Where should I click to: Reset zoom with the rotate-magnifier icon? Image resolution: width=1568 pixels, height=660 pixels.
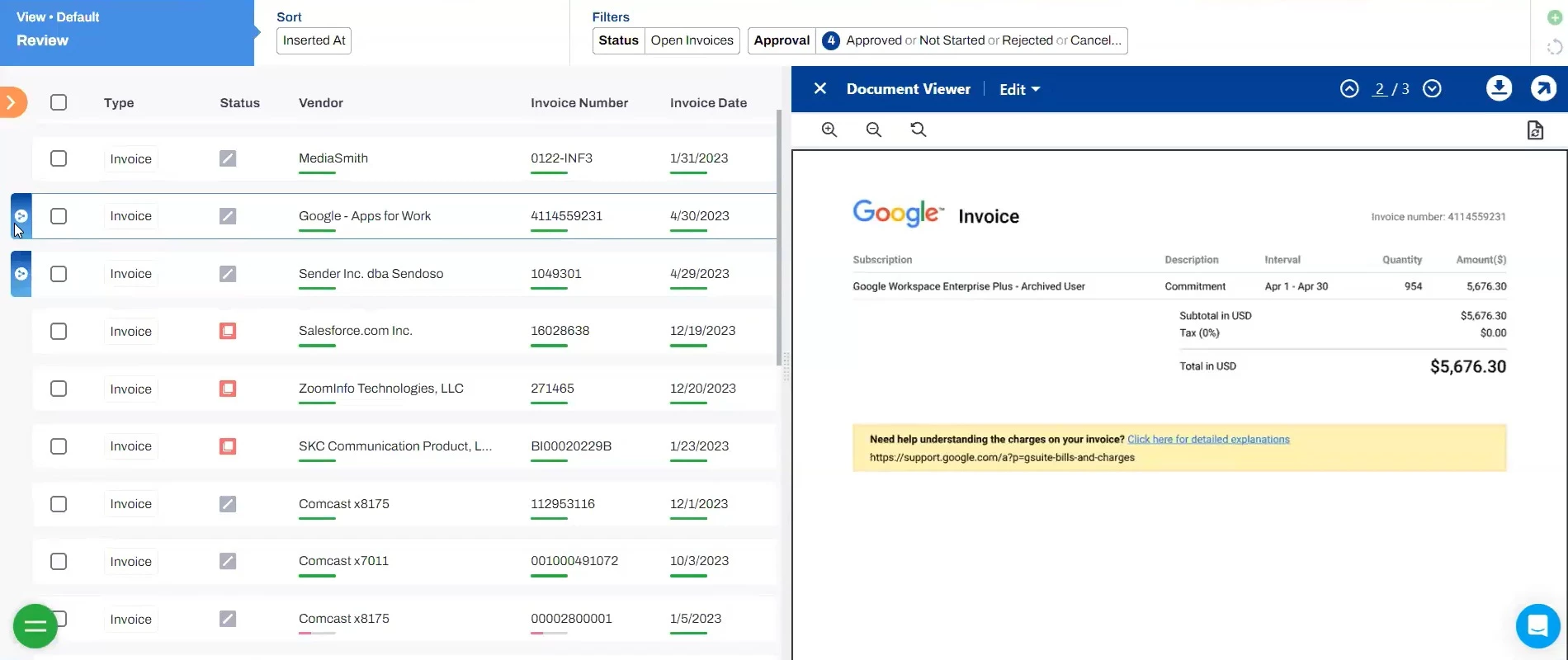click(919, 130)
